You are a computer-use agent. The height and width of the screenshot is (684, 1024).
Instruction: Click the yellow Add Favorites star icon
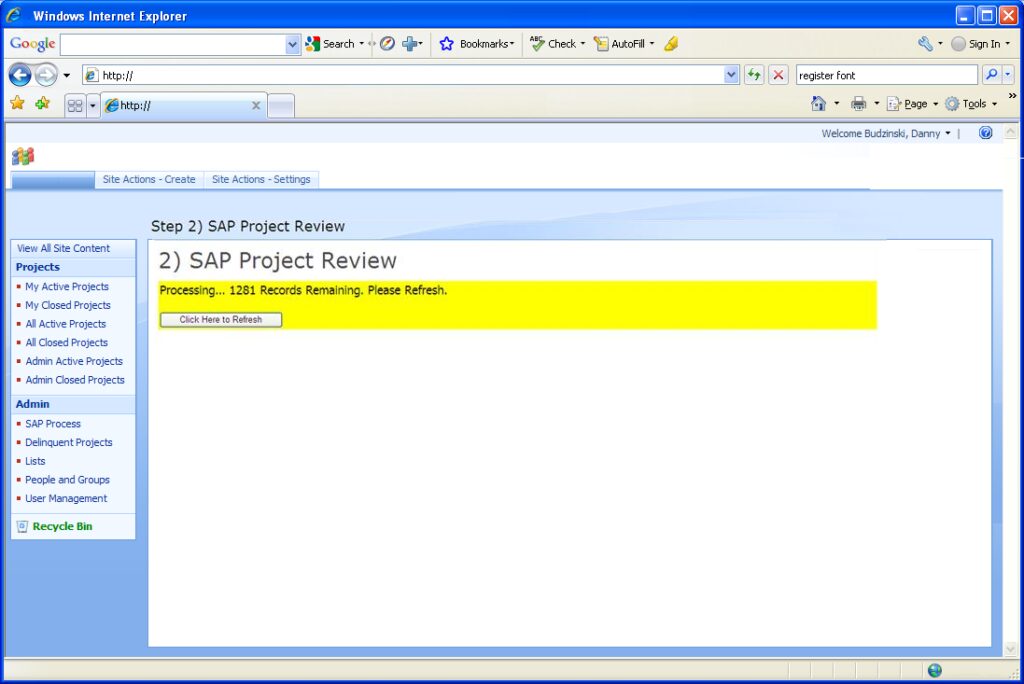pos(17,103)
